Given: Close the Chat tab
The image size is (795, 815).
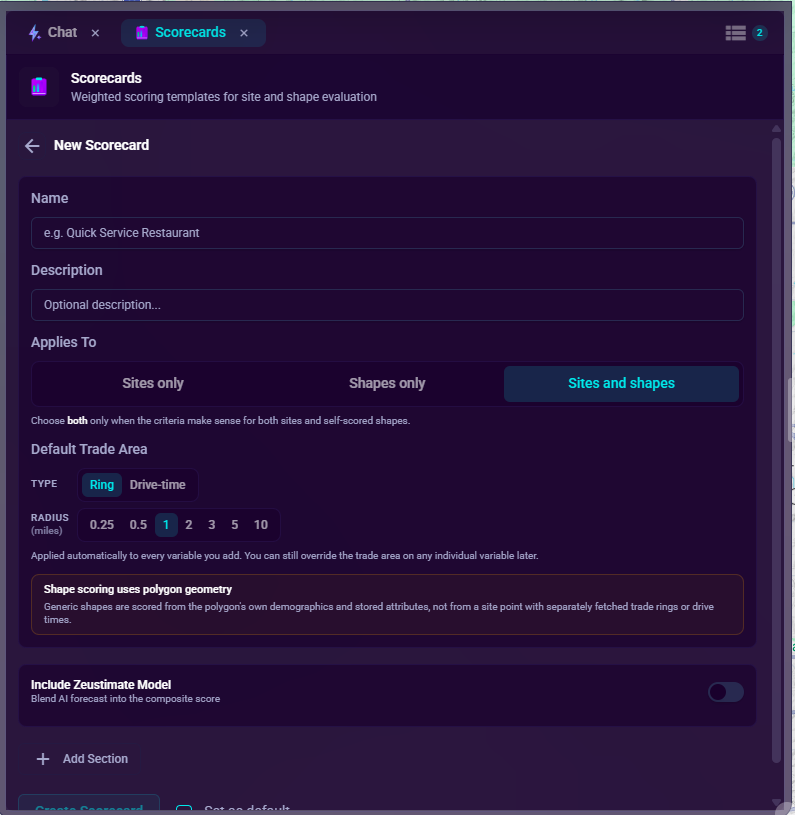Looking at the screenshot, I should [x=95, y=33].
